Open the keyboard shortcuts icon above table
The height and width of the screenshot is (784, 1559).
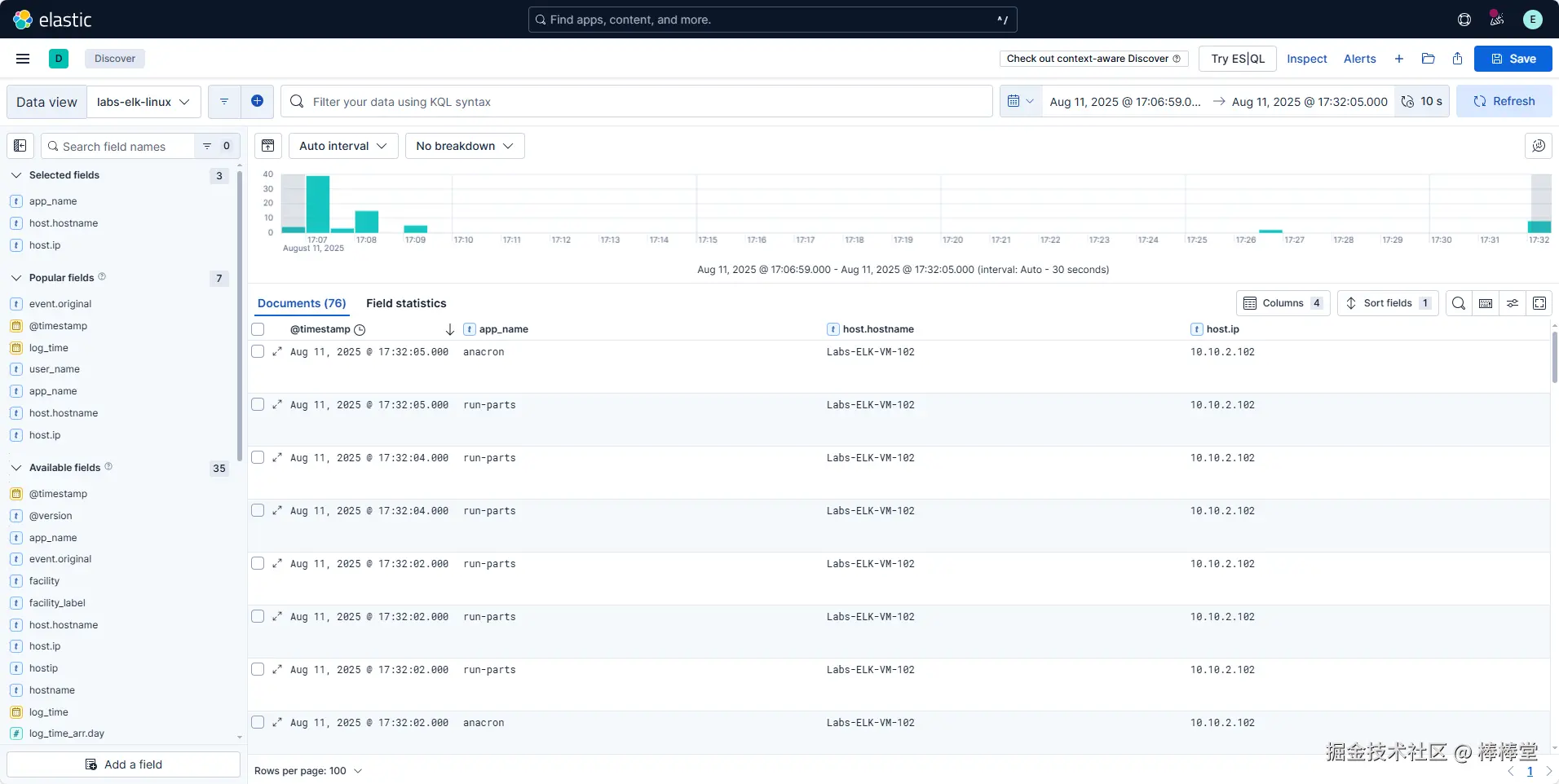(1486, 303)
